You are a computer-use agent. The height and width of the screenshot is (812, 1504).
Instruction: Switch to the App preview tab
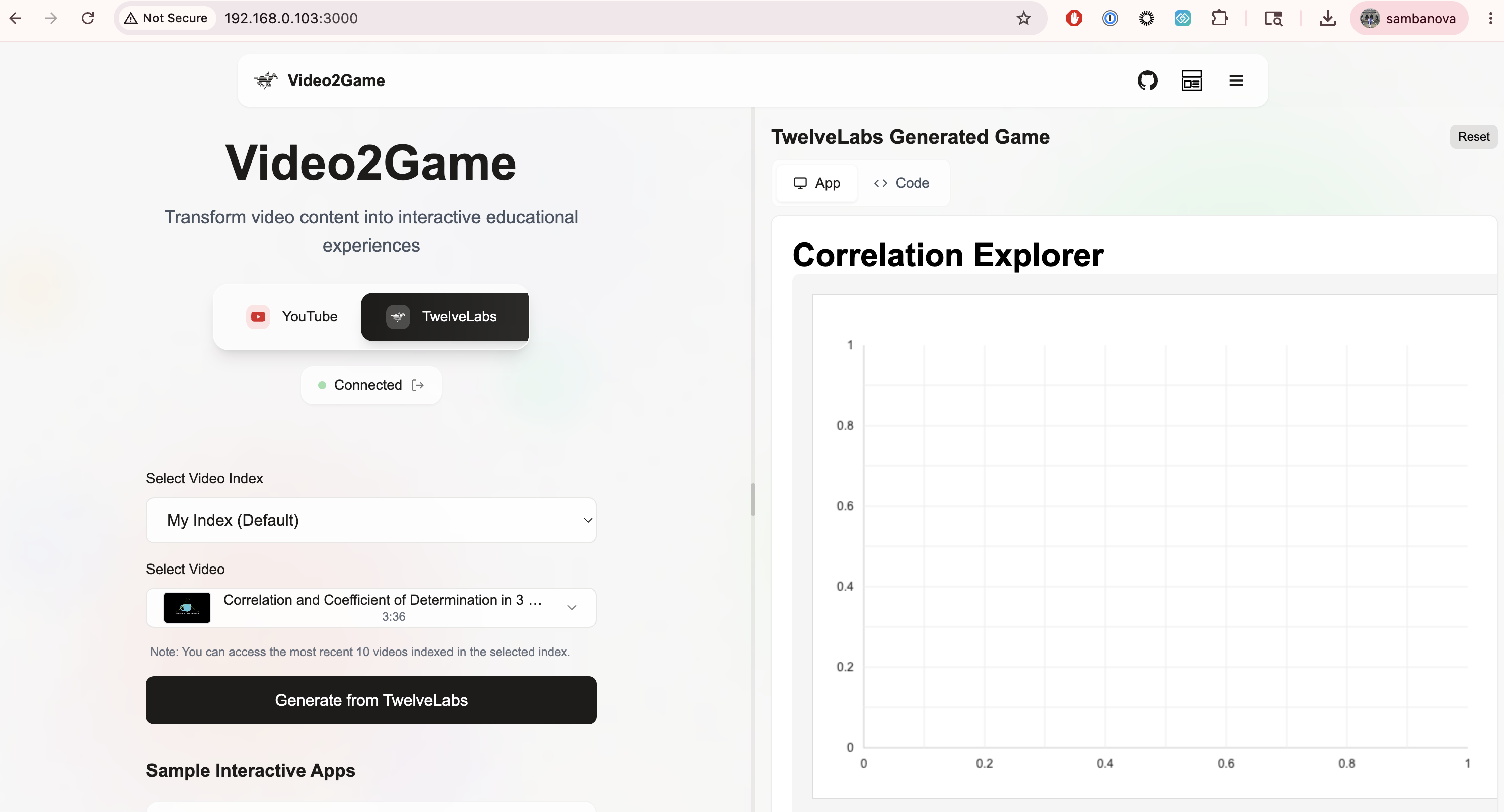pos(817,183)
